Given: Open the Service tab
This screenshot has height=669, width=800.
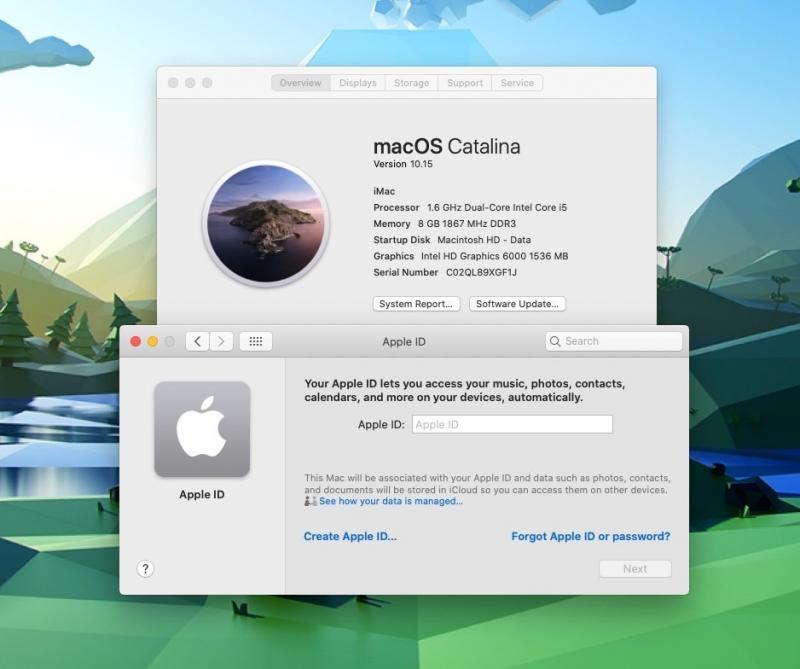Looking at the screenshot, I should (x=517, y=83).
